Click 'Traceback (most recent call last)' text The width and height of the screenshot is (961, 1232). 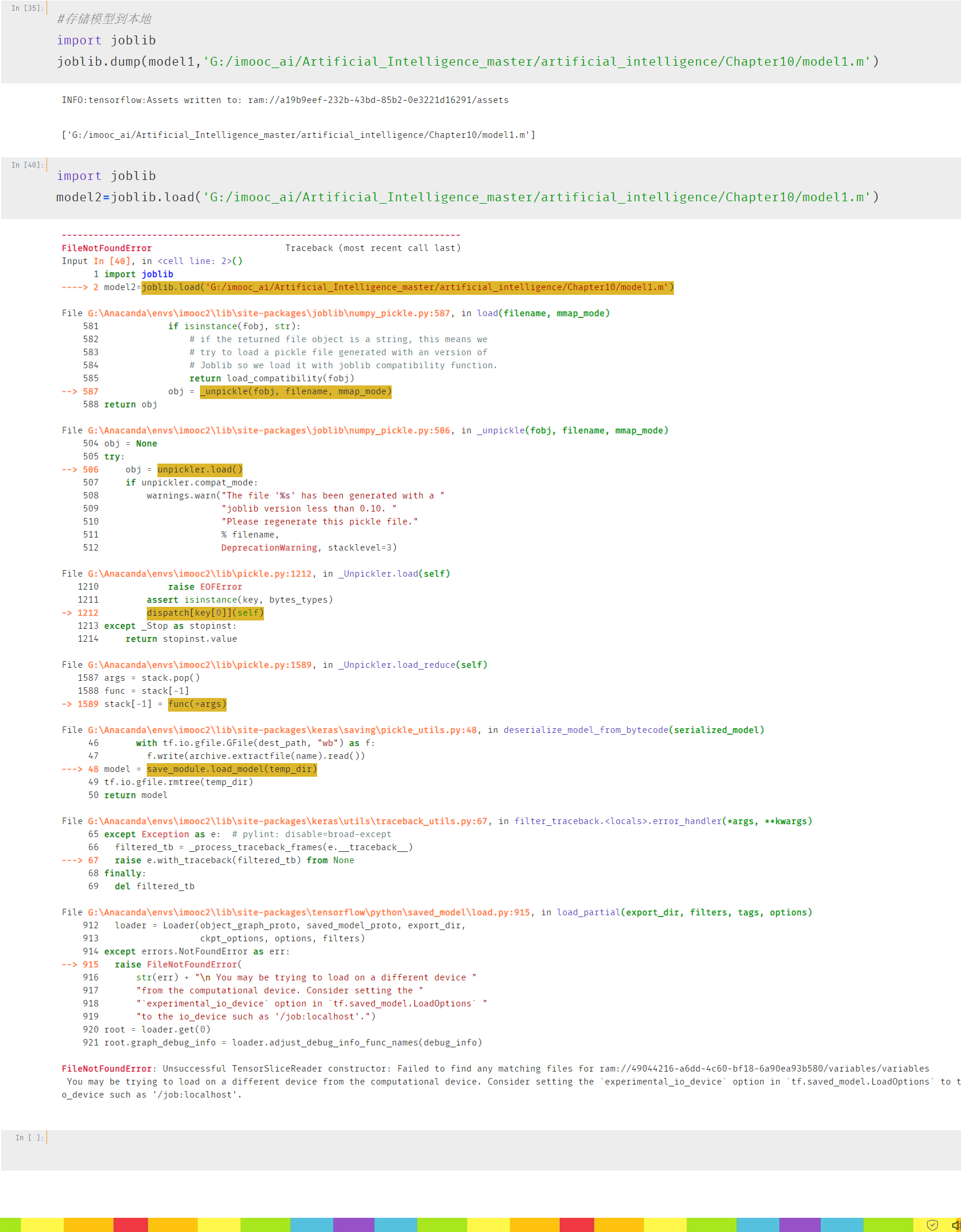tap(373, 248)
